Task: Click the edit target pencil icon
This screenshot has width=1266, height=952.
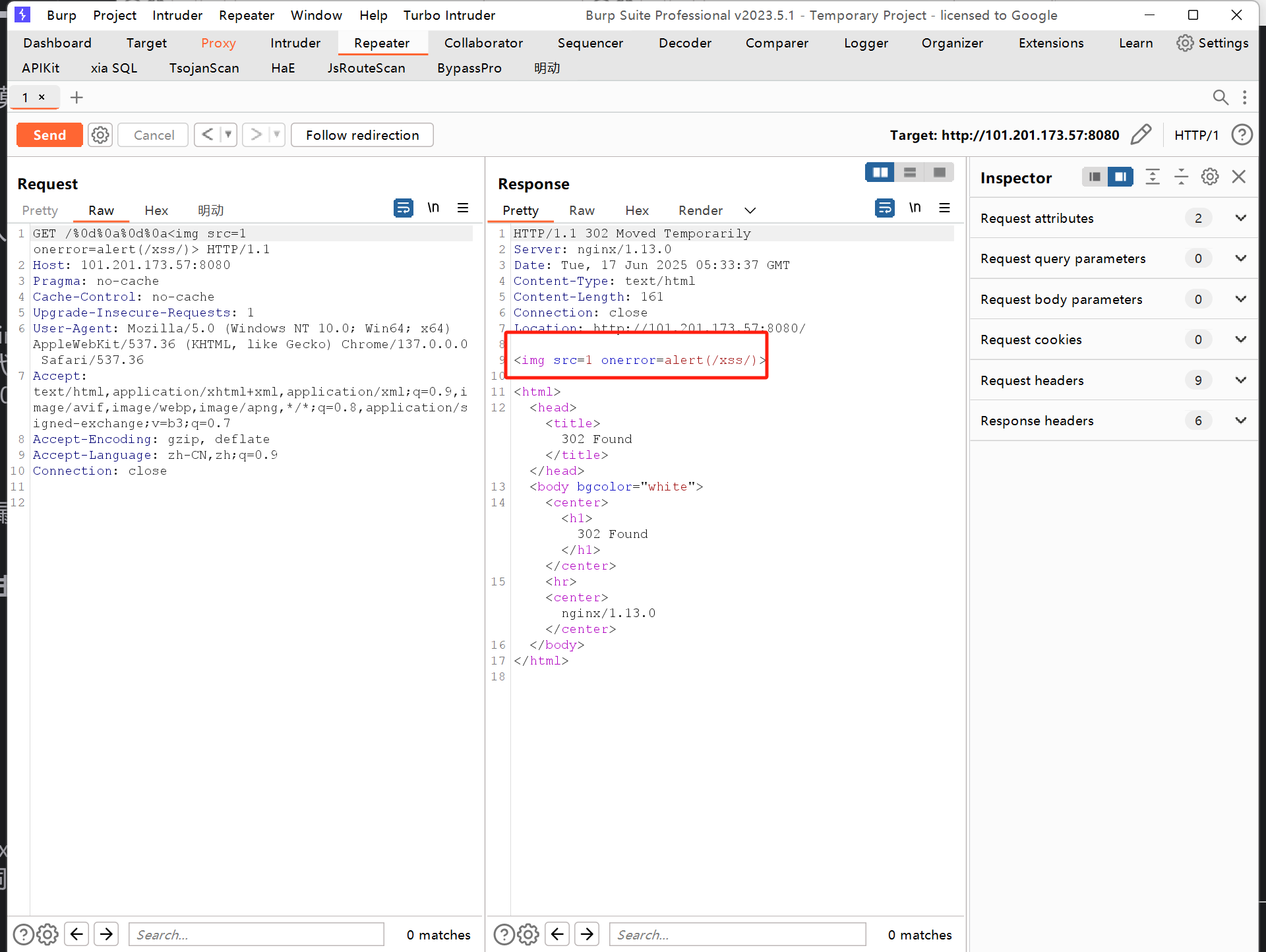Action: click(x=1141, y=134)
